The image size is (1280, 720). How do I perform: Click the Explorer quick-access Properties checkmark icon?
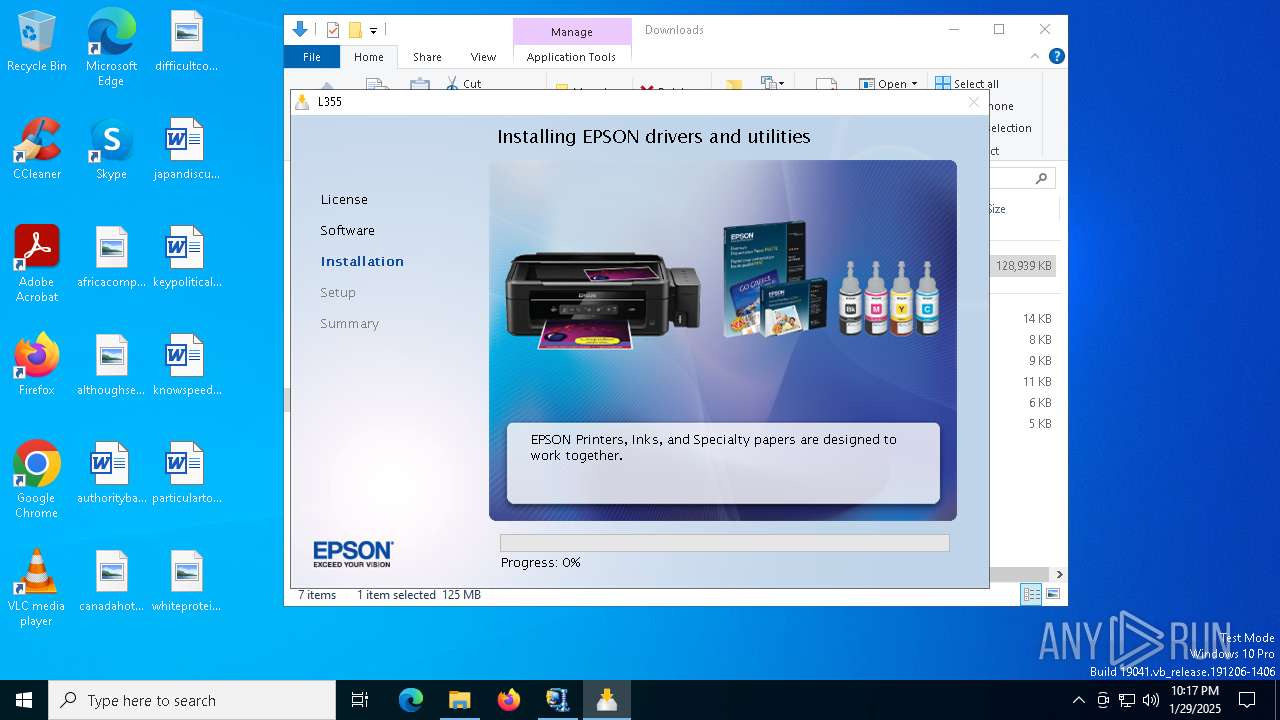tap(333, 30)
